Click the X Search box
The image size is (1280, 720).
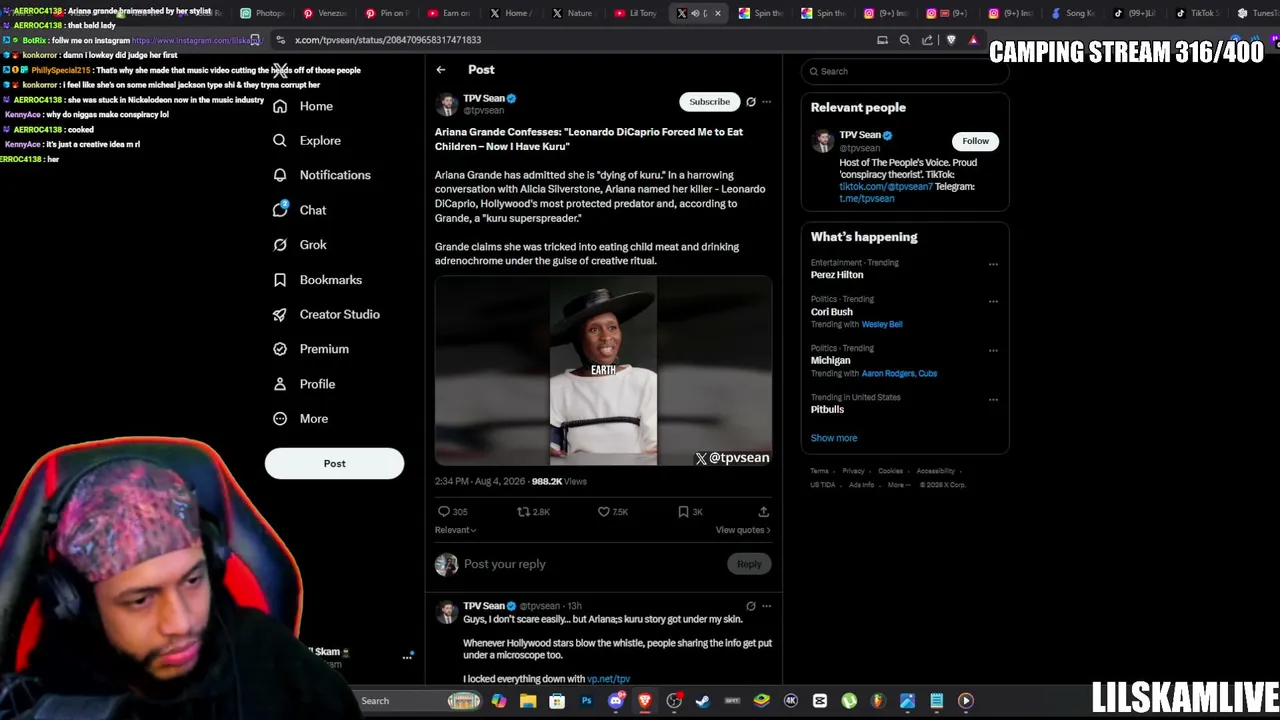point(904,71)
